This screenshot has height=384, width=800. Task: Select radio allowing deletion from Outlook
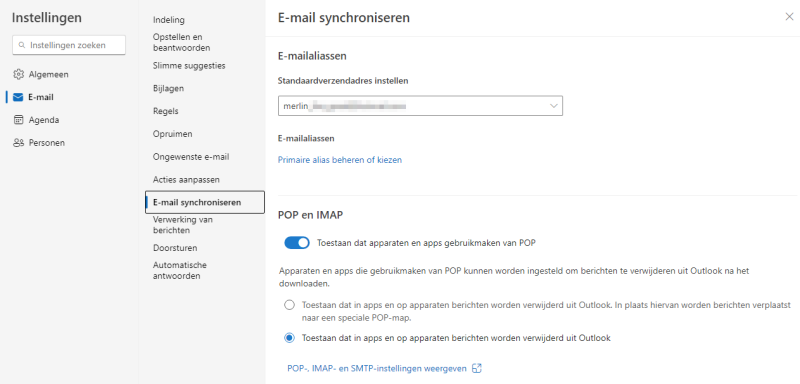click(x=289, y=338)
